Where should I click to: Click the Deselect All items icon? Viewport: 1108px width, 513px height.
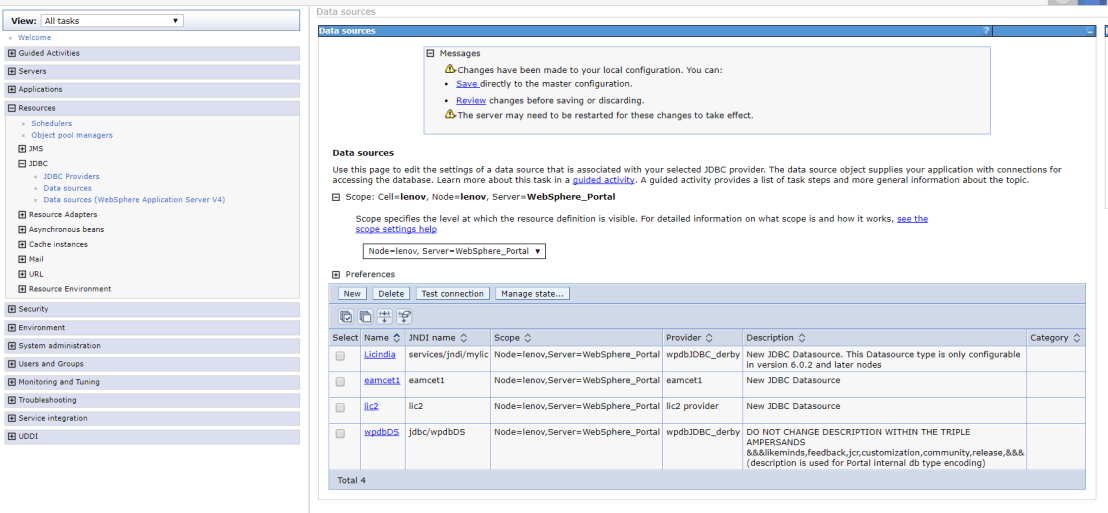coord(365,317)
